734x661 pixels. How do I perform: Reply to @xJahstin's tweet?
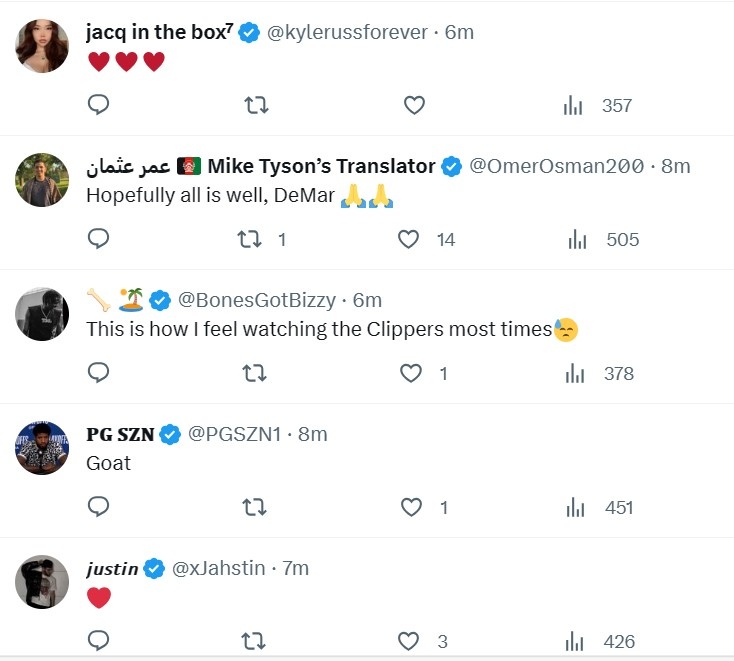pos(98,641)
